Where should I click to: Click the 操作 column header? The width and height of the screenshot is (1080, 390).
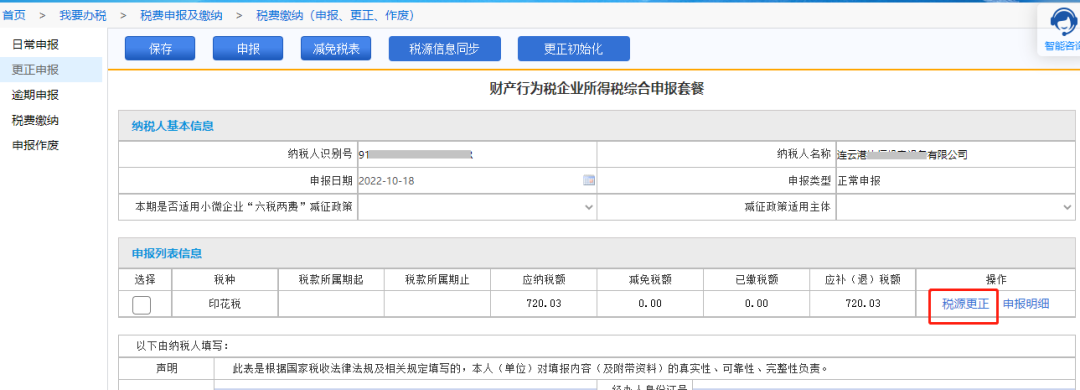pyautogui.click(x=996, y=279)
